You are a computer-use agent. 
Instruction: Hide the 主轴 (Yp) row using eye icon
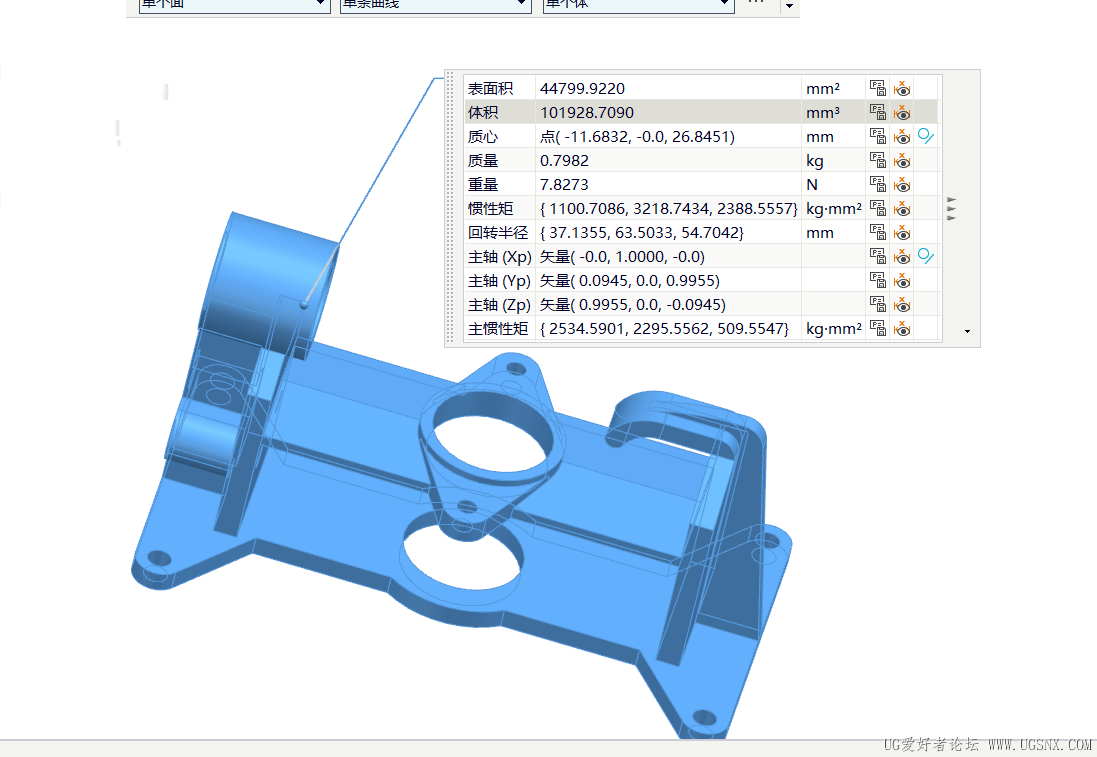point(902,280)
